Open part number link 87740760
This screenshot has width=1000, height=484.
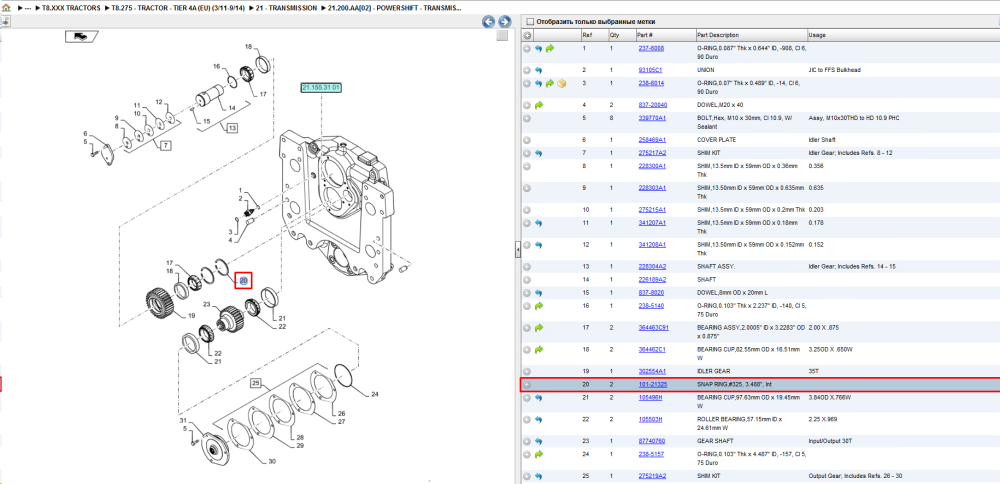pos(651,441)
